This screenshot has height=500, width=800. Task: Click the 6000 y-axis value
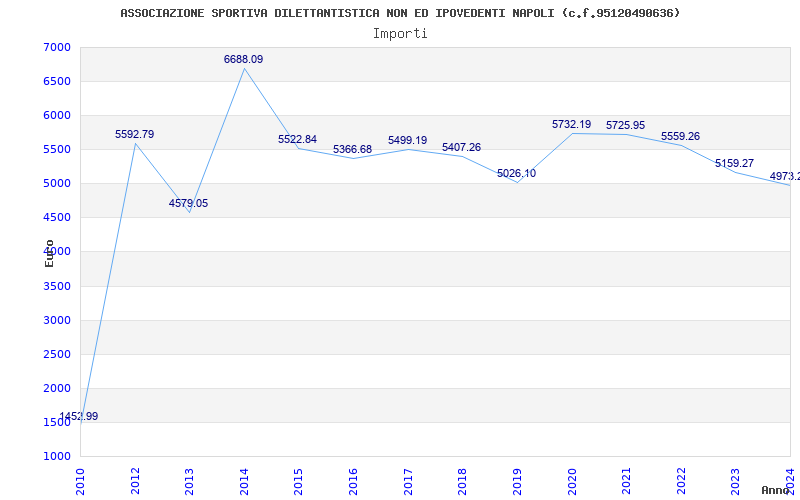pos(57,116)
